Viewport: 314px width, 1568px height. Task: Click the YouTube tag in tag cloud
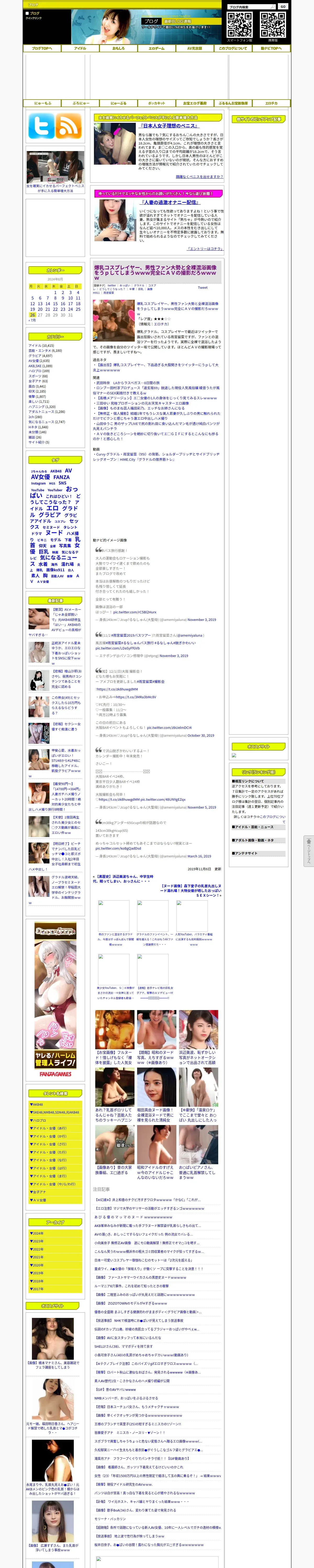tap(38, 490)
